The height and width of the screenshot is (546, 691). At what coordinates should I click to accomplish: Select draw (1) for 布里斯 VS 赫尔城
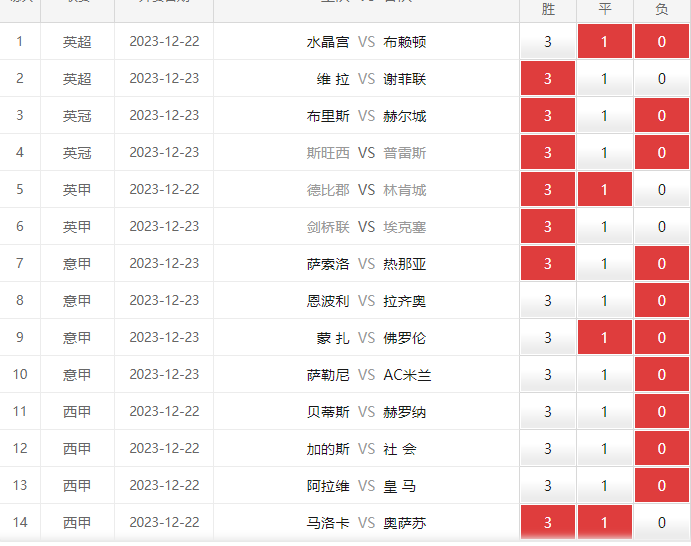pos(605,115)
